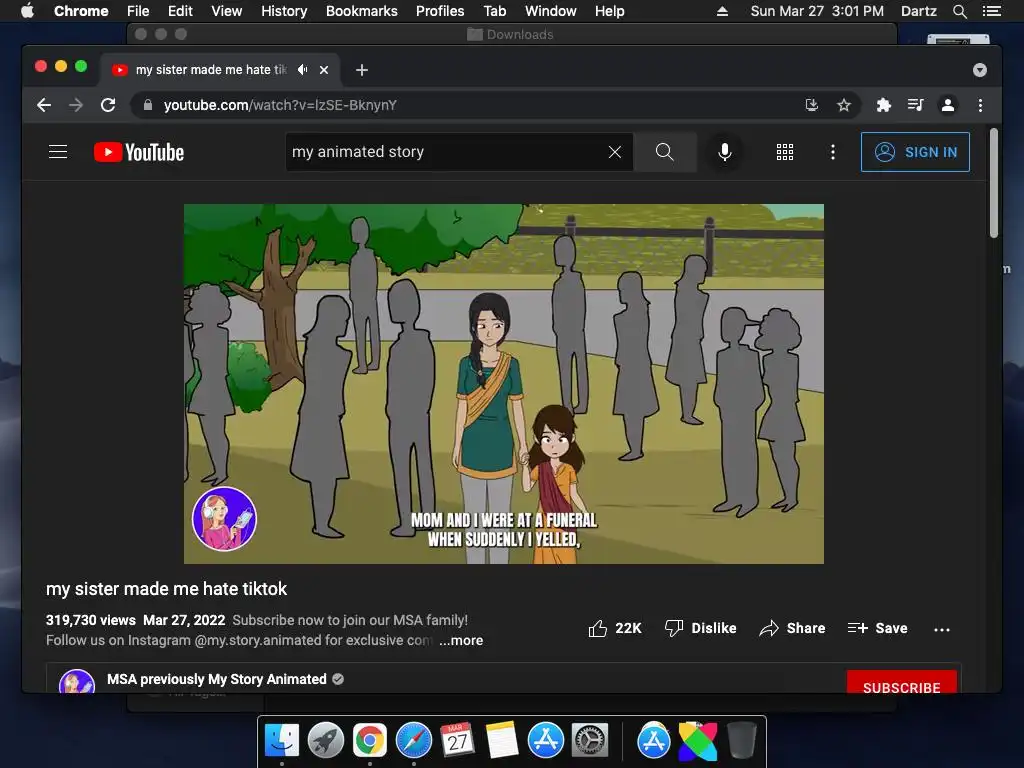Open the YouTube apps grid
Screen dimensions: 1024x768
(x=785, y=152)
